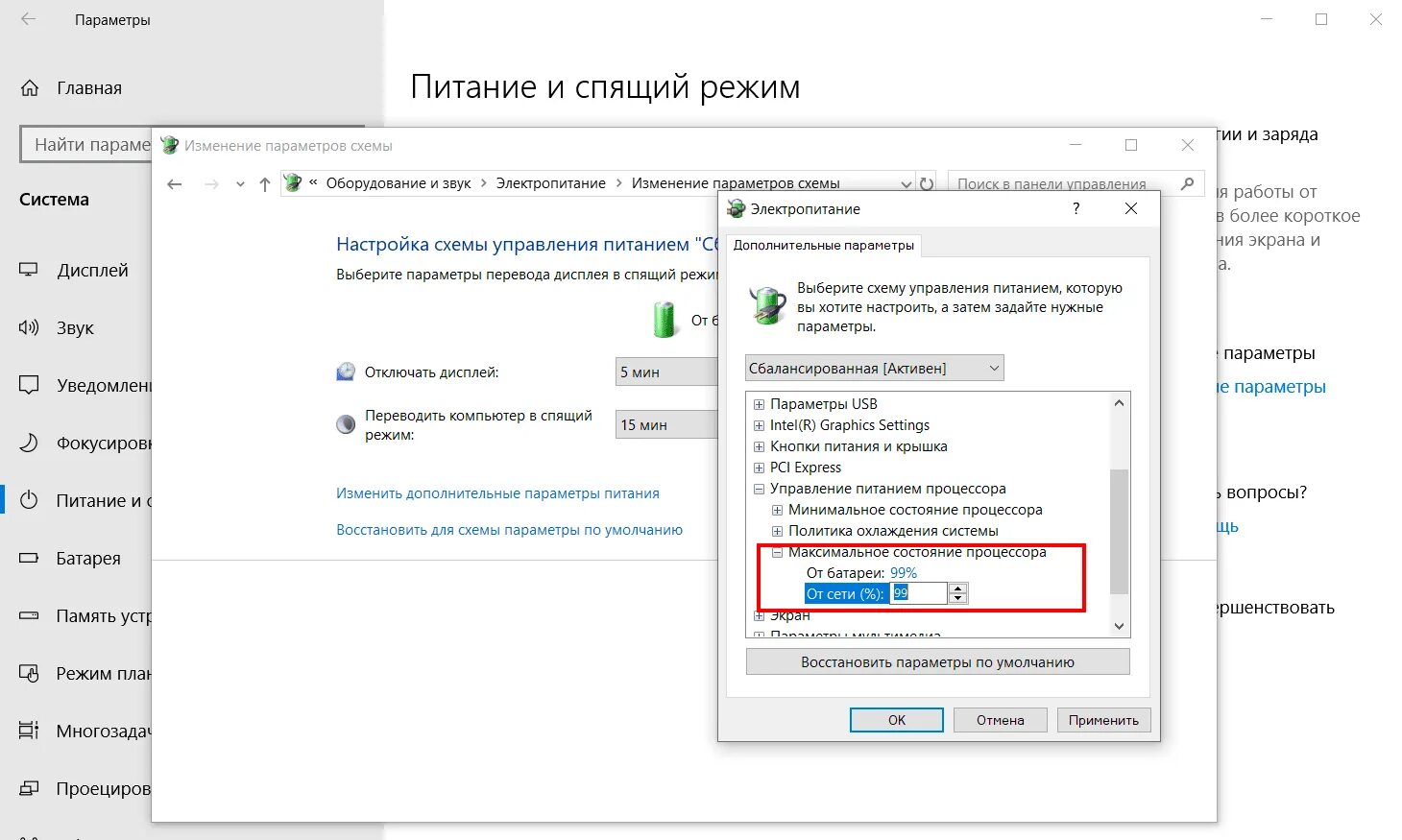Screen dimensions: 1402x840
Task: Expand Intel(R) Graphics Settings node
Action: [759, 425]
